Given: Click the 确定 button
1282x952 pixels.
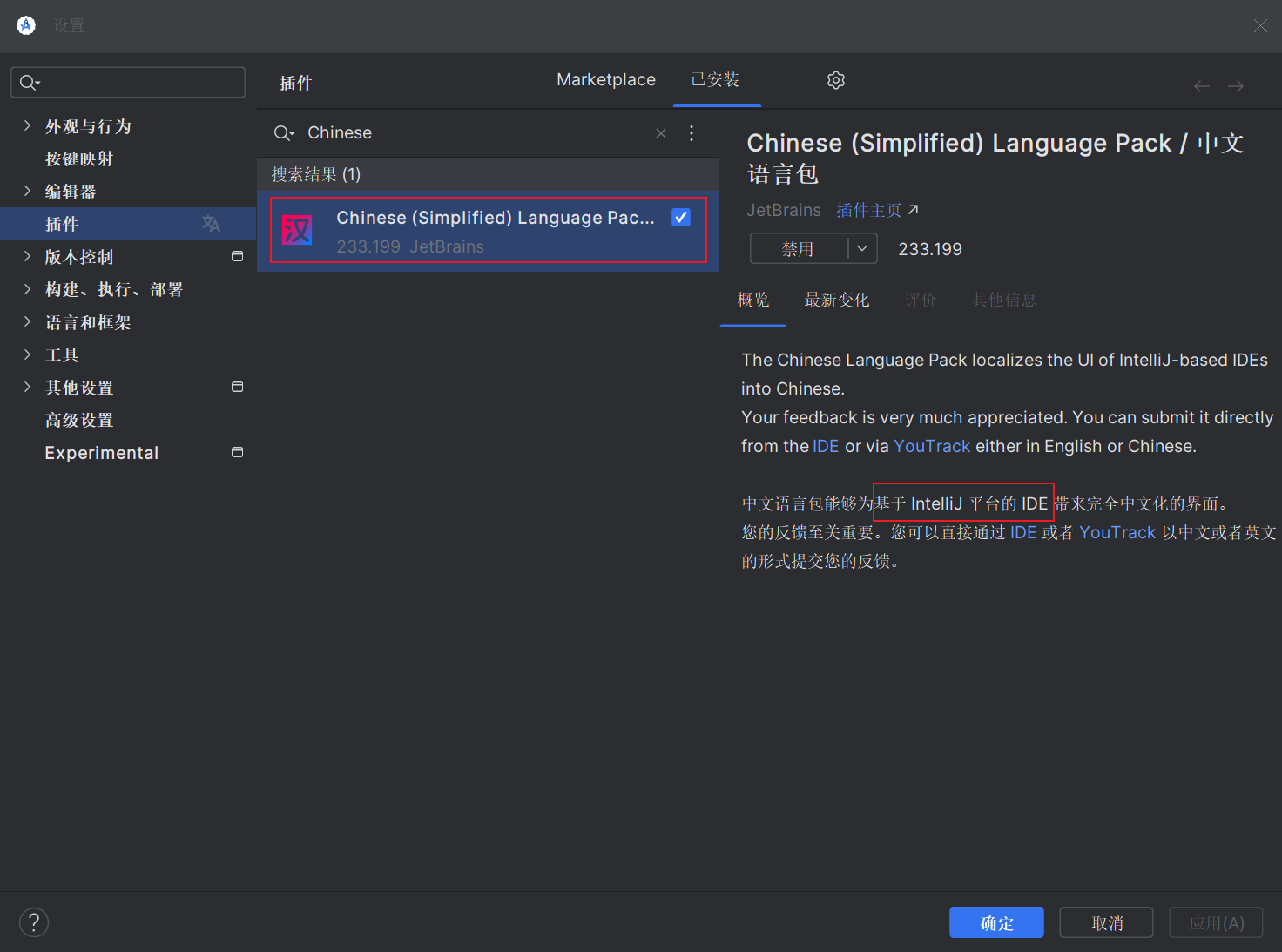Looking at the screenshot, I should point(996,923).
